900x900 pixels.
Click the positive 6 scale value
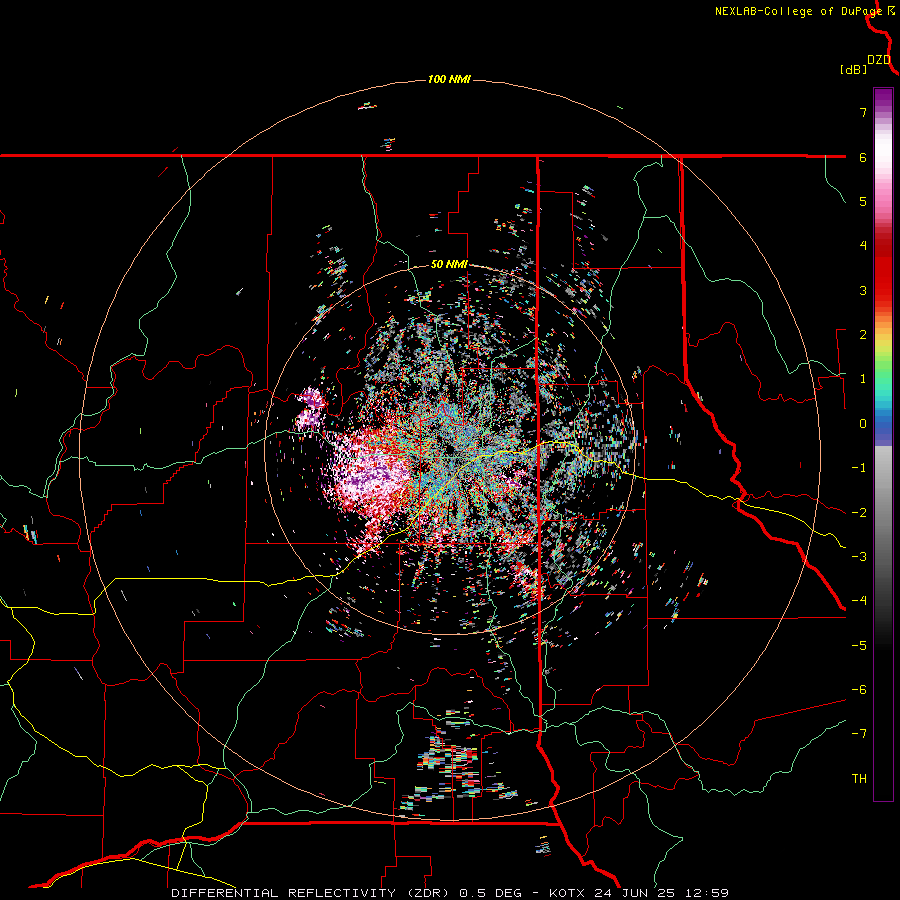pos(863,157)
